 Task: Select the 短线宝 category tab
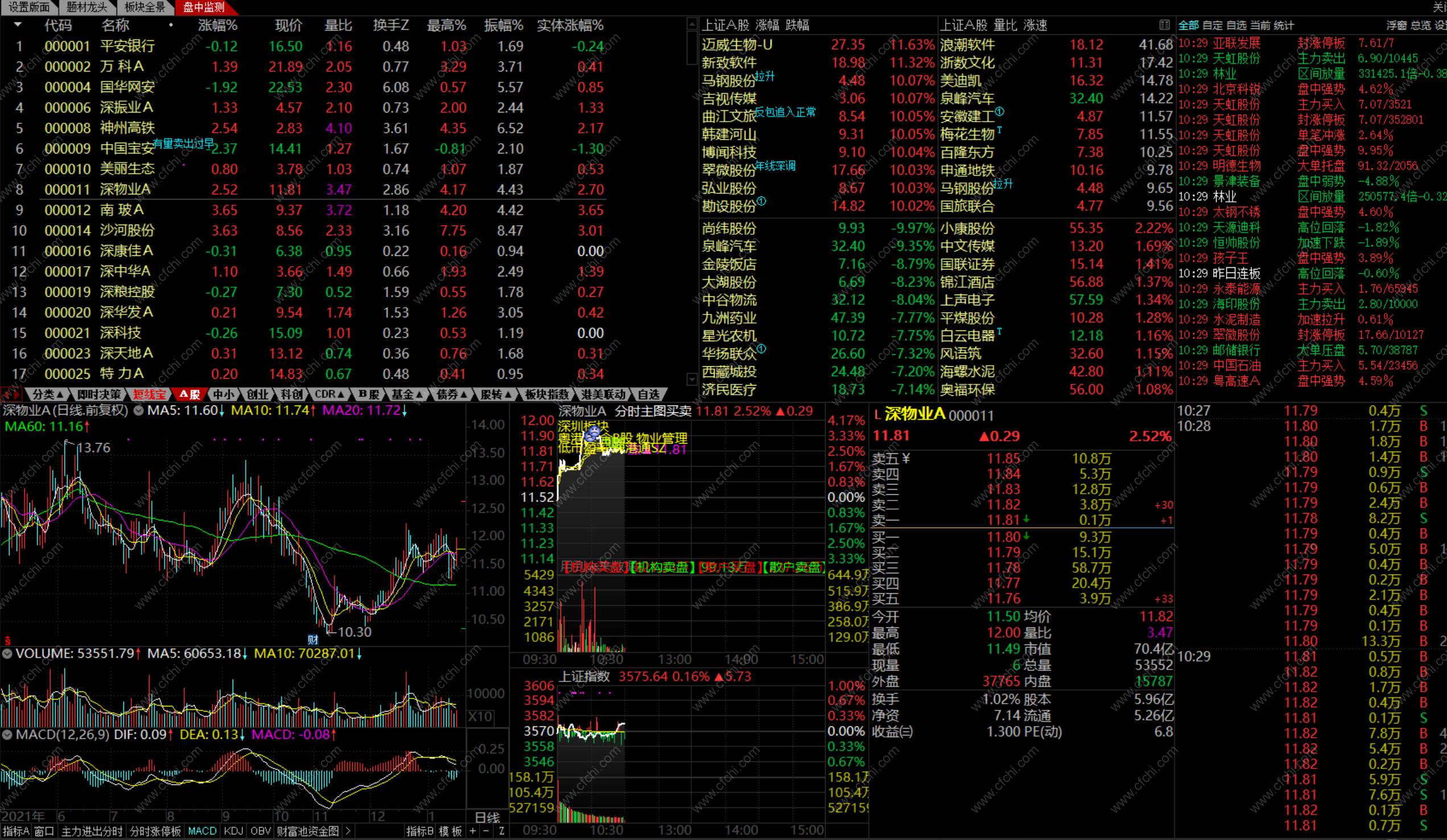pyautogui.click(x=149, y=394)
